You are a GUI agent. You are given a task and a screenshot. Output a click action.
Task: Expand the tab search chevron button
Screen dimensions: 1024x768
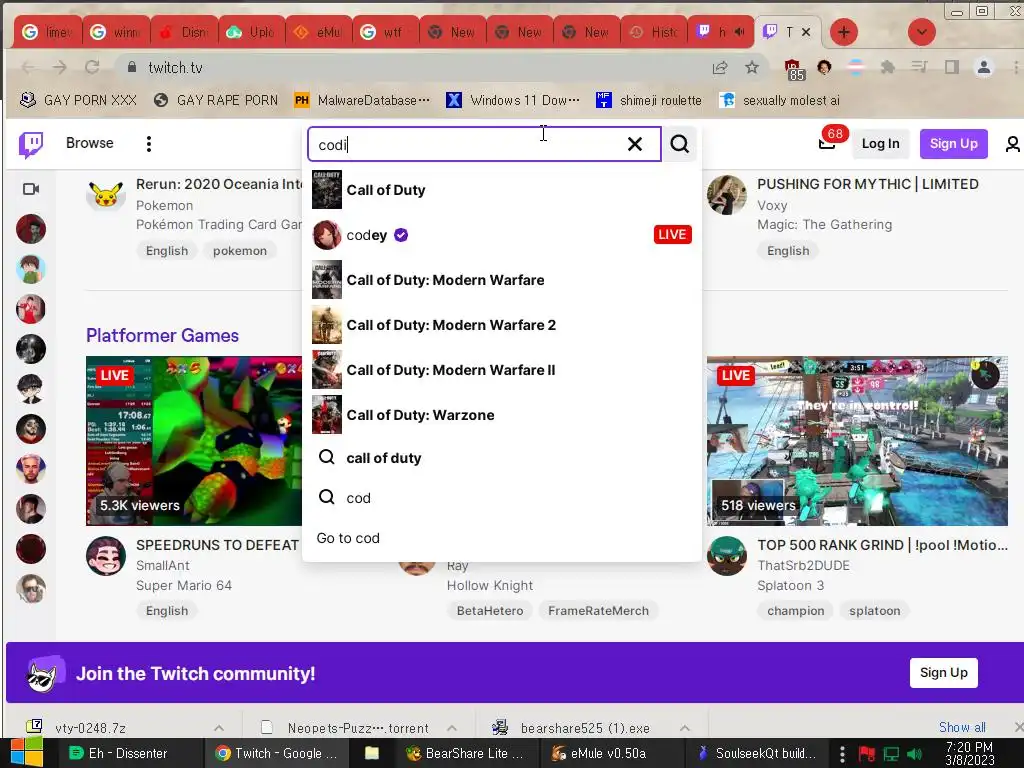click(x=921, y=32)
